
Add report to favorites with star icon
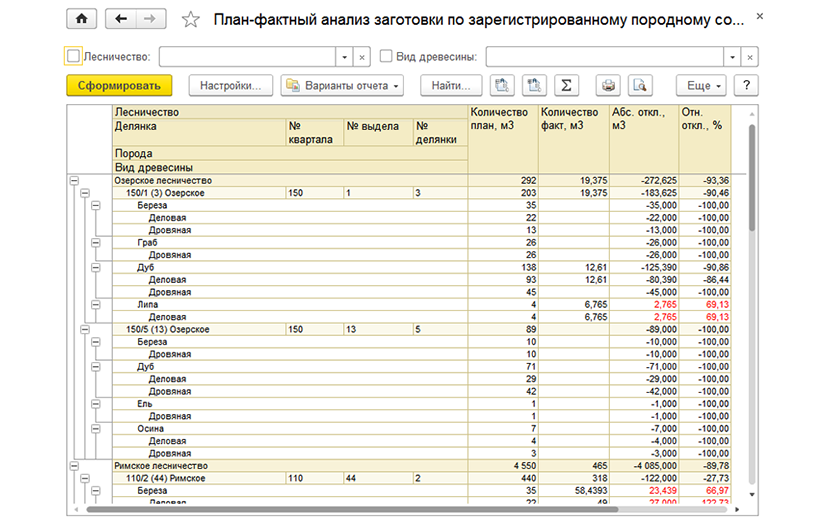coord(191,20)
